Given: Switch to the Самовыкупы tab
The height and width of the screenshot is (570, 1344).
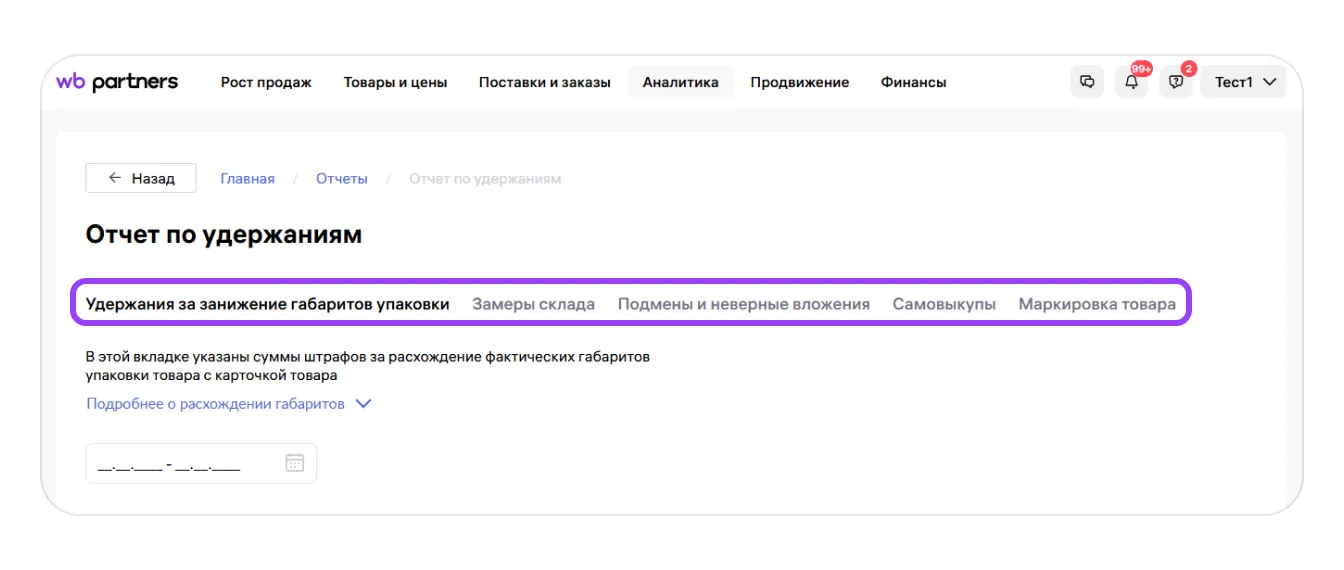Looking at the screenshot, I should (944, 304).
